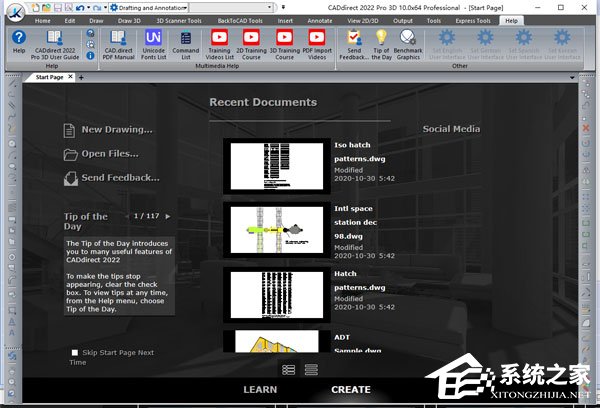Open the ADT Sample.dwg thumbnail

[x=277, y=341]
